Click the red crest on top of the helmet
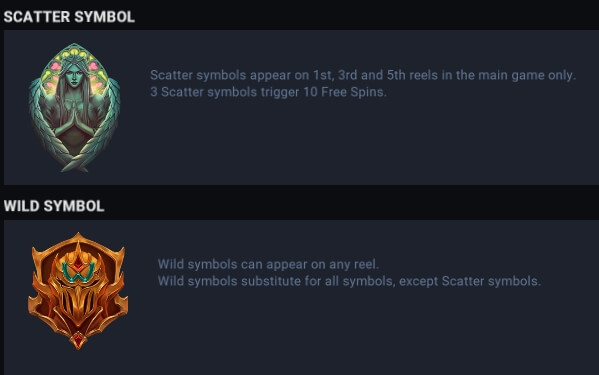Screen dimensions: 599x375 click(78, 262)
